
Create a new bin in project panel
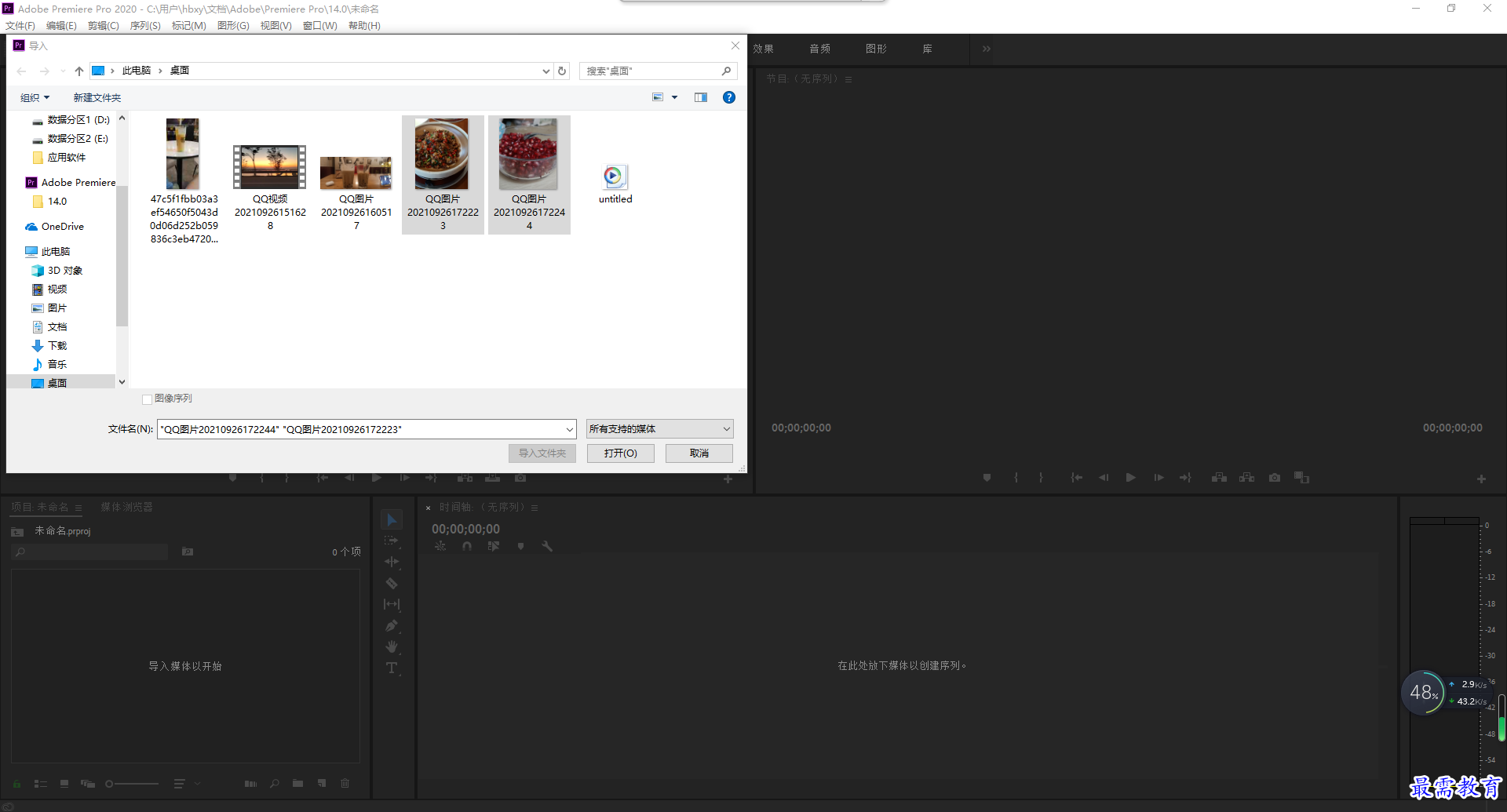[297, 783]
